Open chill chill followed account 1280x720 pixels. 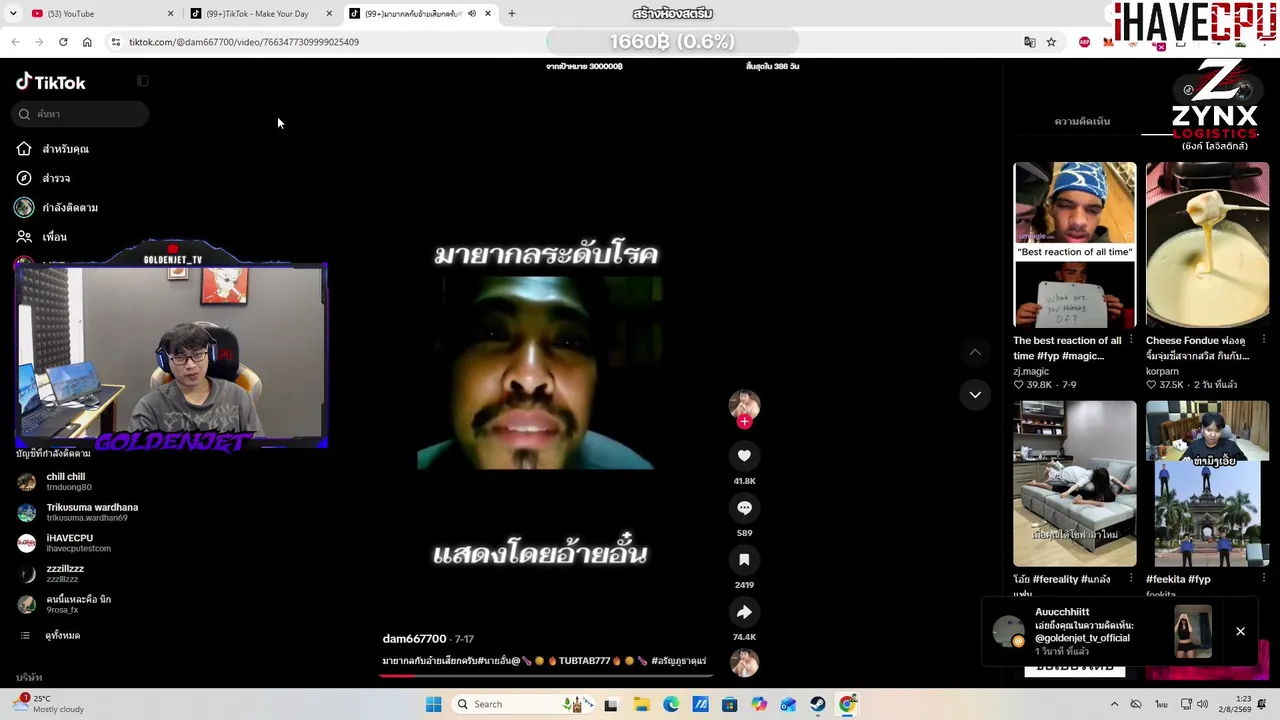[x=66, y=481]
